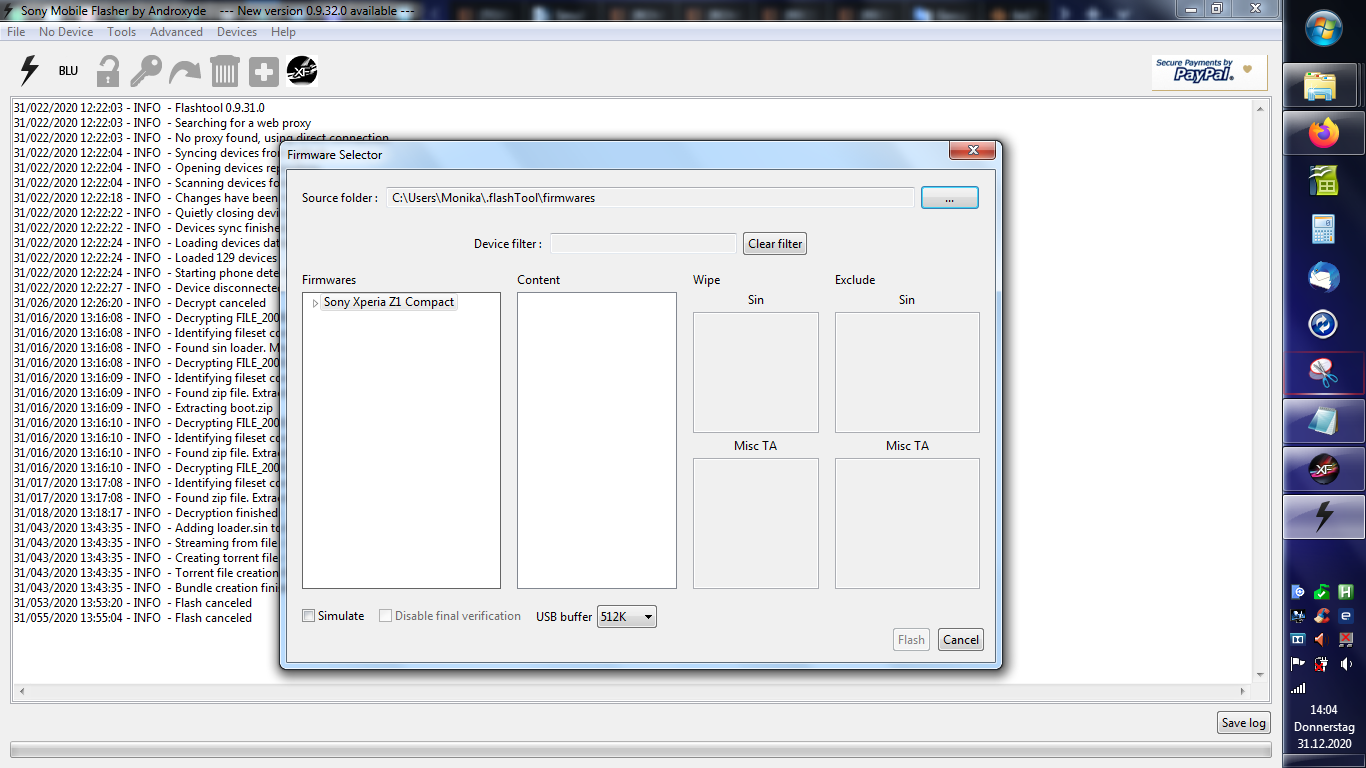Click into the Device filter field

tap(643, 244)
